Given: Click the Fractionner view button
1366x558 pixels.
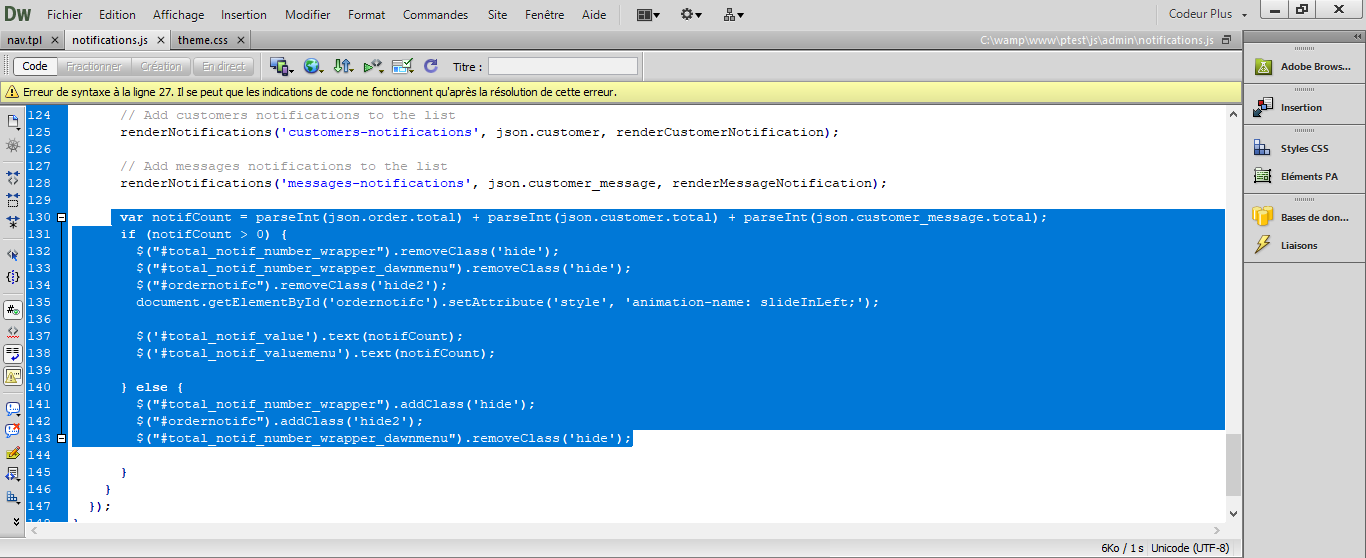Looking at the screenshot, I should pos(93,66).
